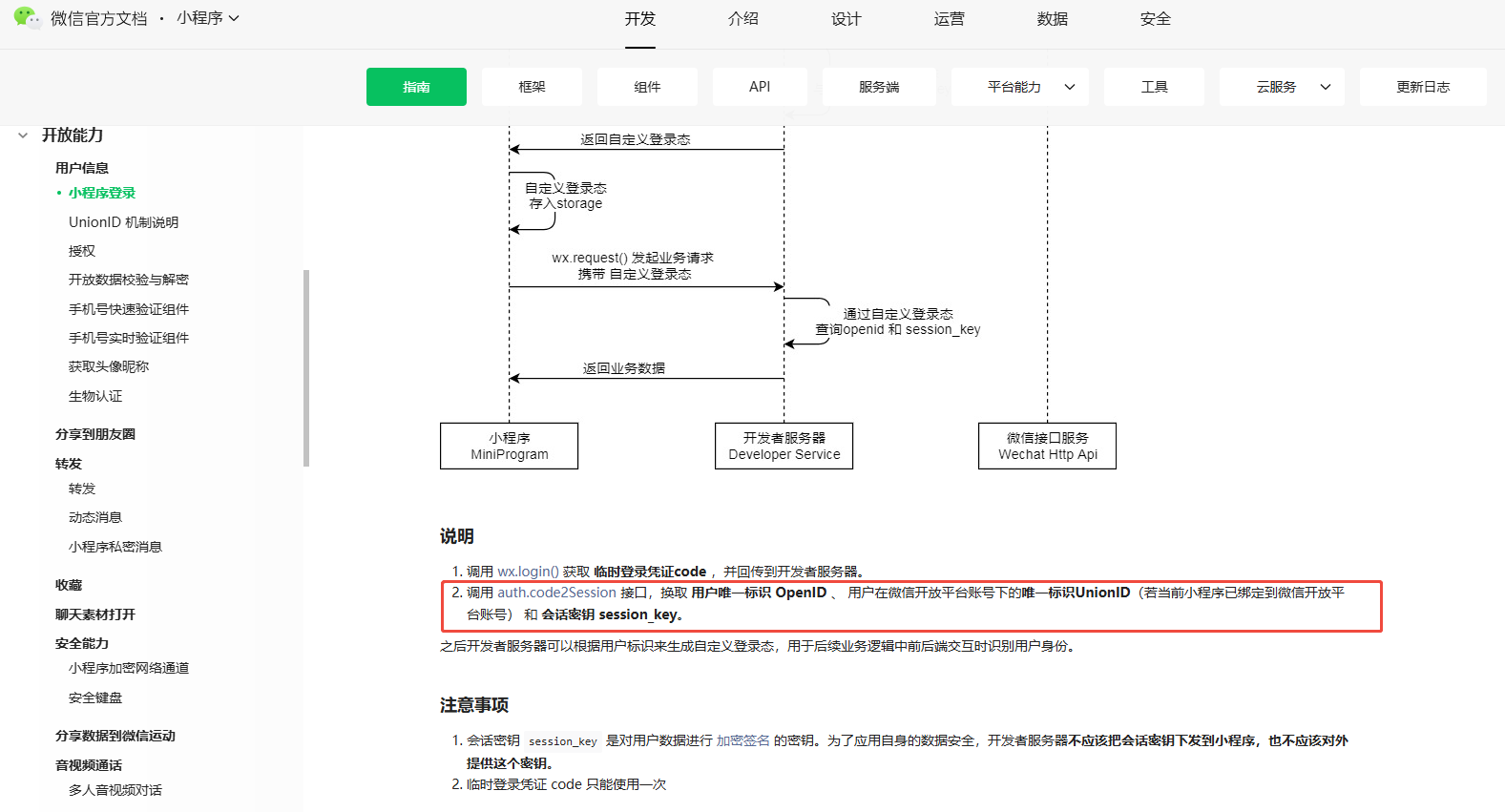Open the 转发 sub-item under 转发 heading
The width and height of the screenshot is (1505, 812).
(82, 489)
